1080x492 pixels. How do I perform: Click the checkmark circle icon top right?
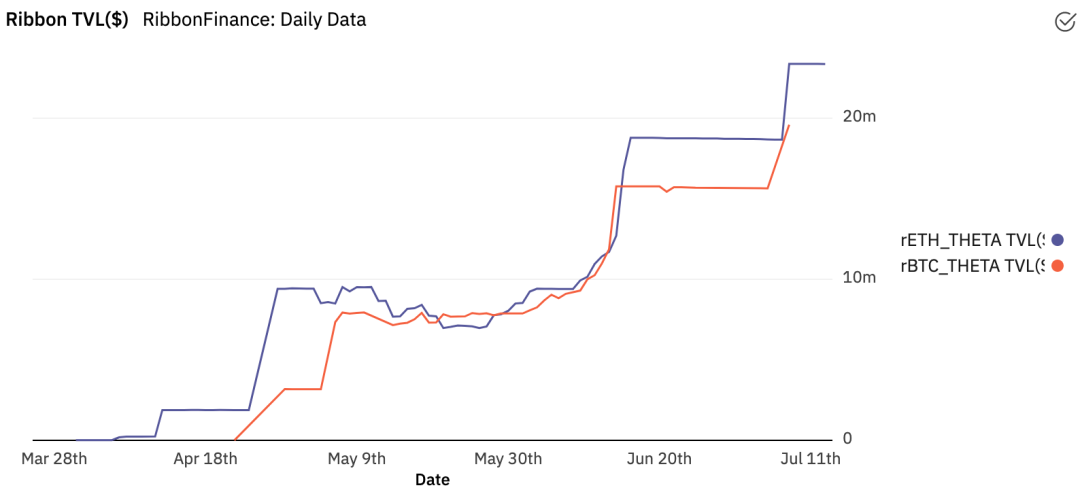coord(1065,21)
